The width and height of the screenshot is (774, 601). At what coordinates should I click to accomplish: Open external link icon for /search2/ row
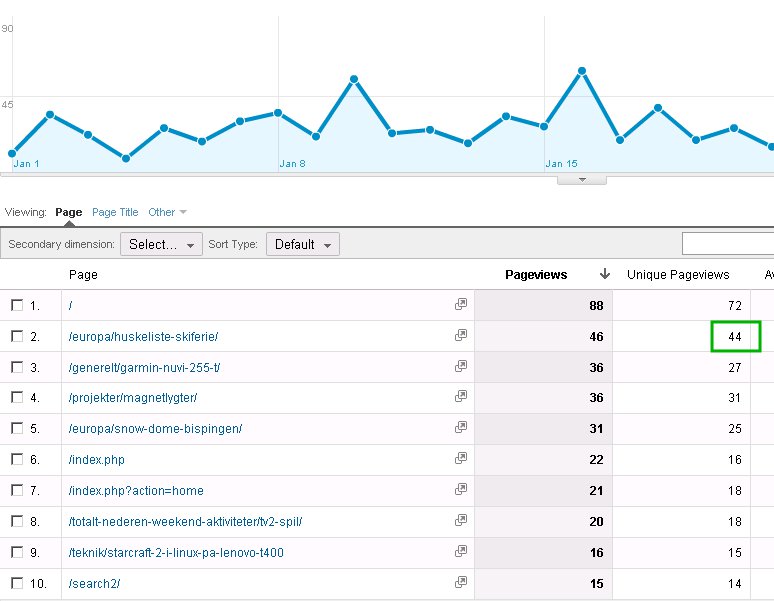461,582
